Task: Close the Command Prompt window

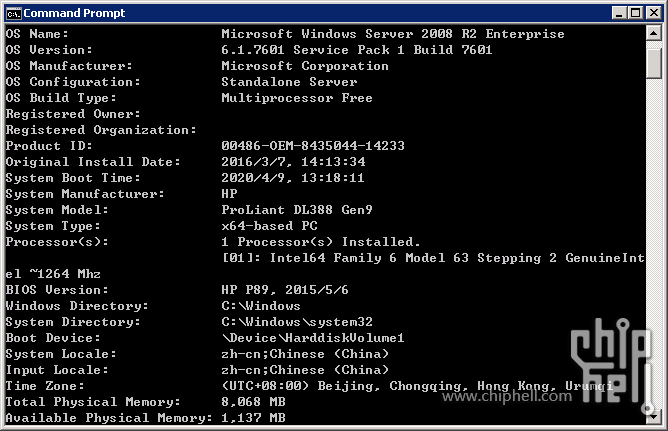Action: [654, 13]
